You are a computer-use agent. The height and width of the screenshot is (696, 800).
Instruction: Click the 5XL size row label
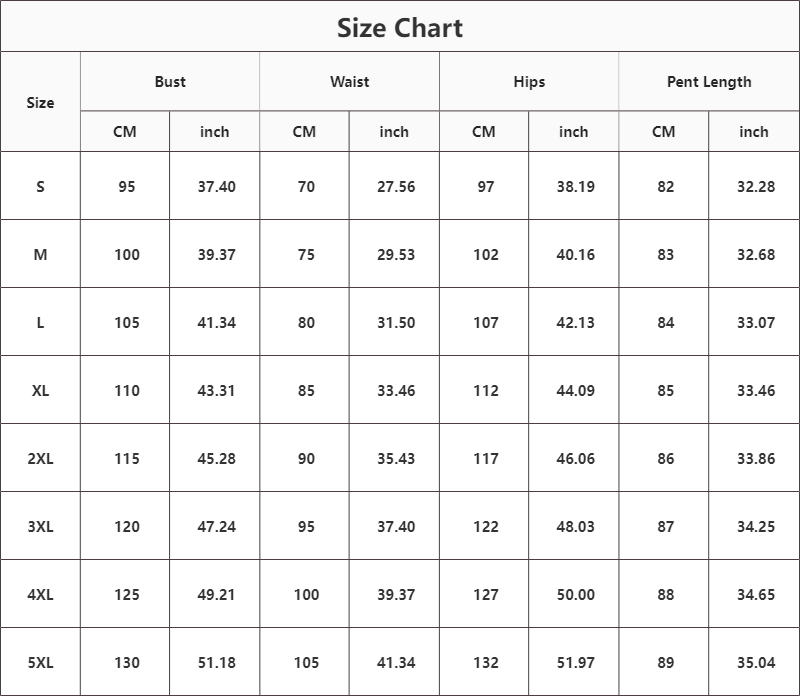40,662
